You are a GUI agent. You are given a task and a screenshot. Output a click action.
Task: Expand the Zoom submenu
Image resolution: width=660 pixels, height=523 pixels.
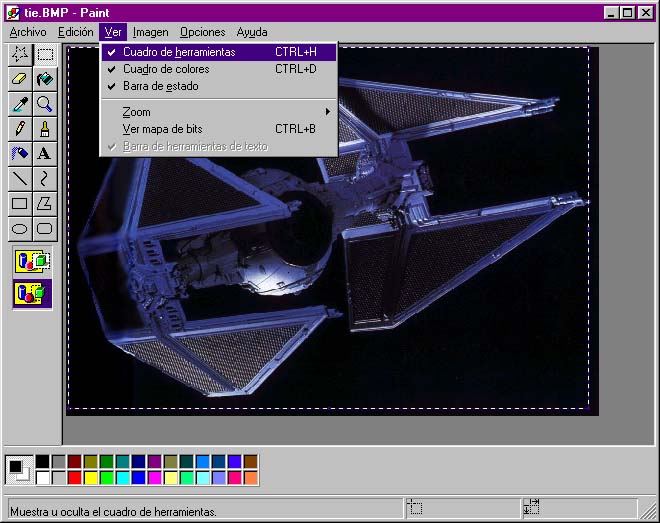coord(219,112)
